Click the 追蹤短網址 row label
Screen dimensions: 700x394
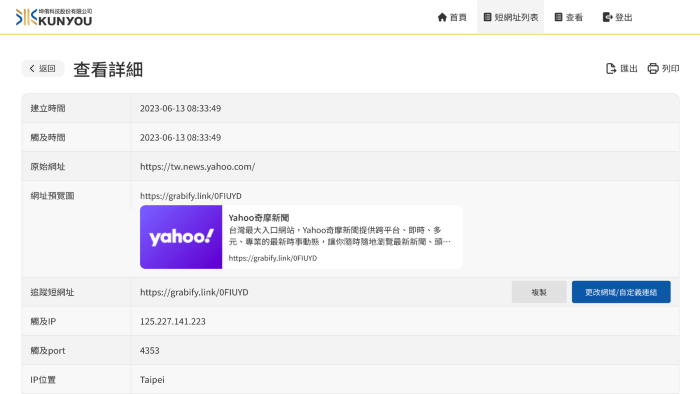pyautogui.click(x=52, y=292)
